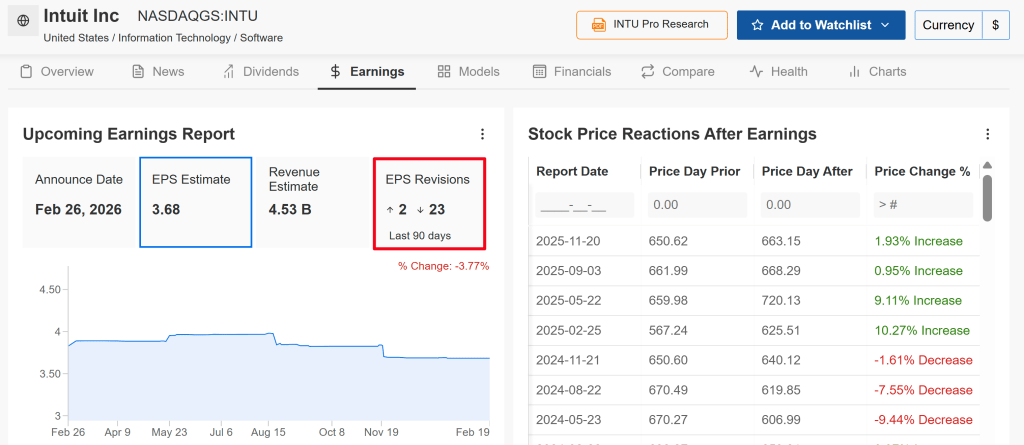Click the dollar sign currency icon

coord(996,25)
